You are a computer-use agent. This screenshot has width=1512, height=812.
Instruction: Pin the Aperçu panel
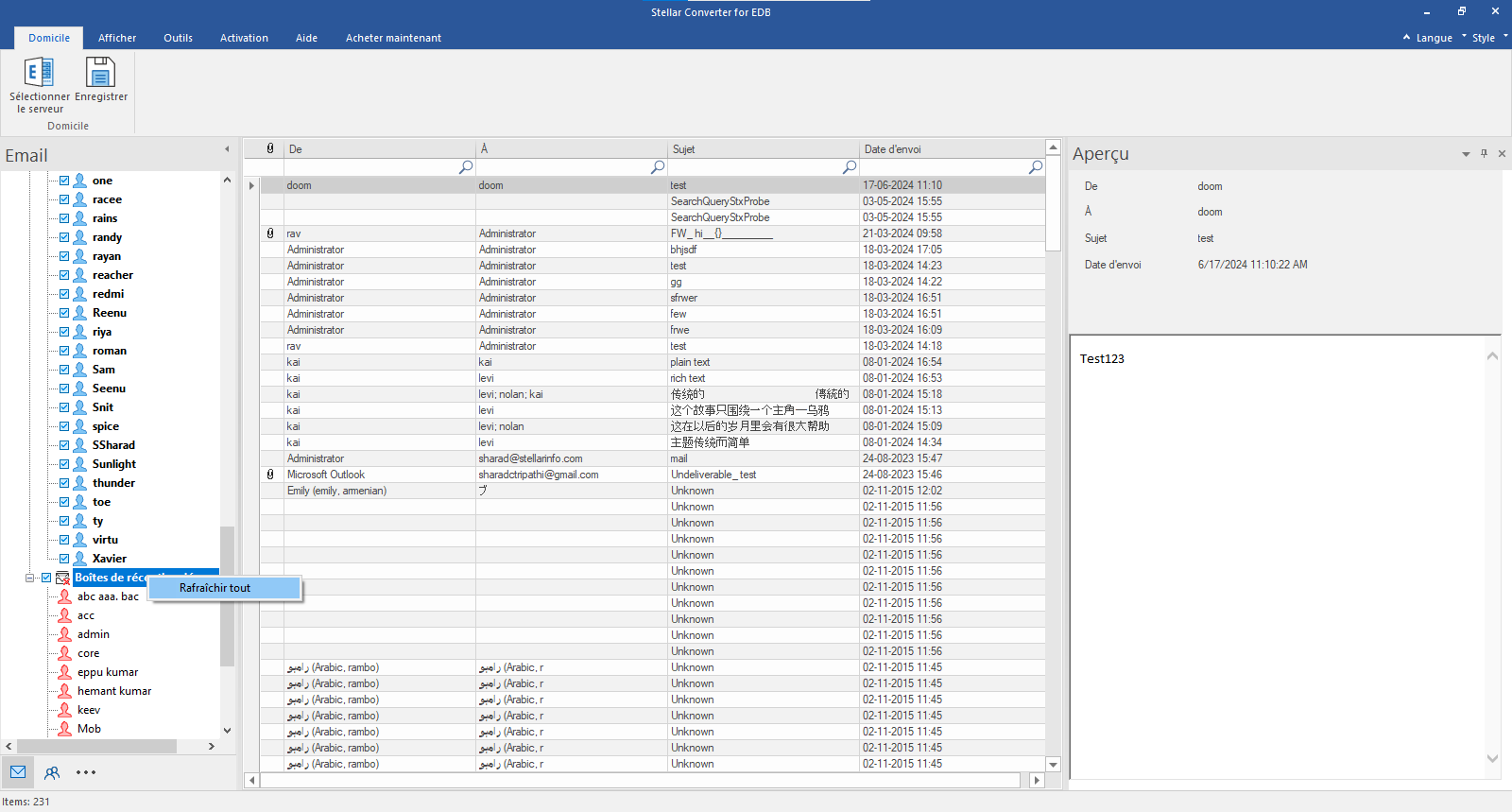coord(1485,153)
